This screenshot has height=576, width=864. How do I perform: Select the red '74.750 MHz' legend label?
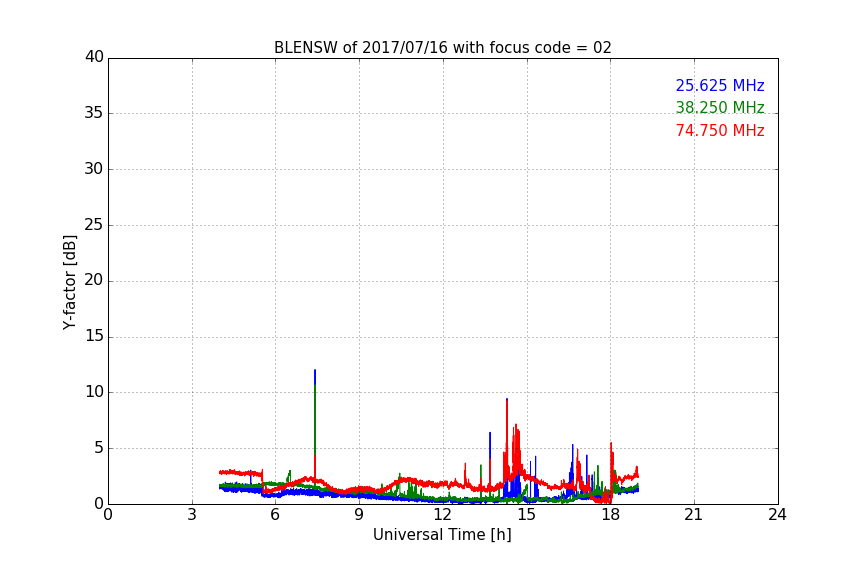(x=720, y=130)
